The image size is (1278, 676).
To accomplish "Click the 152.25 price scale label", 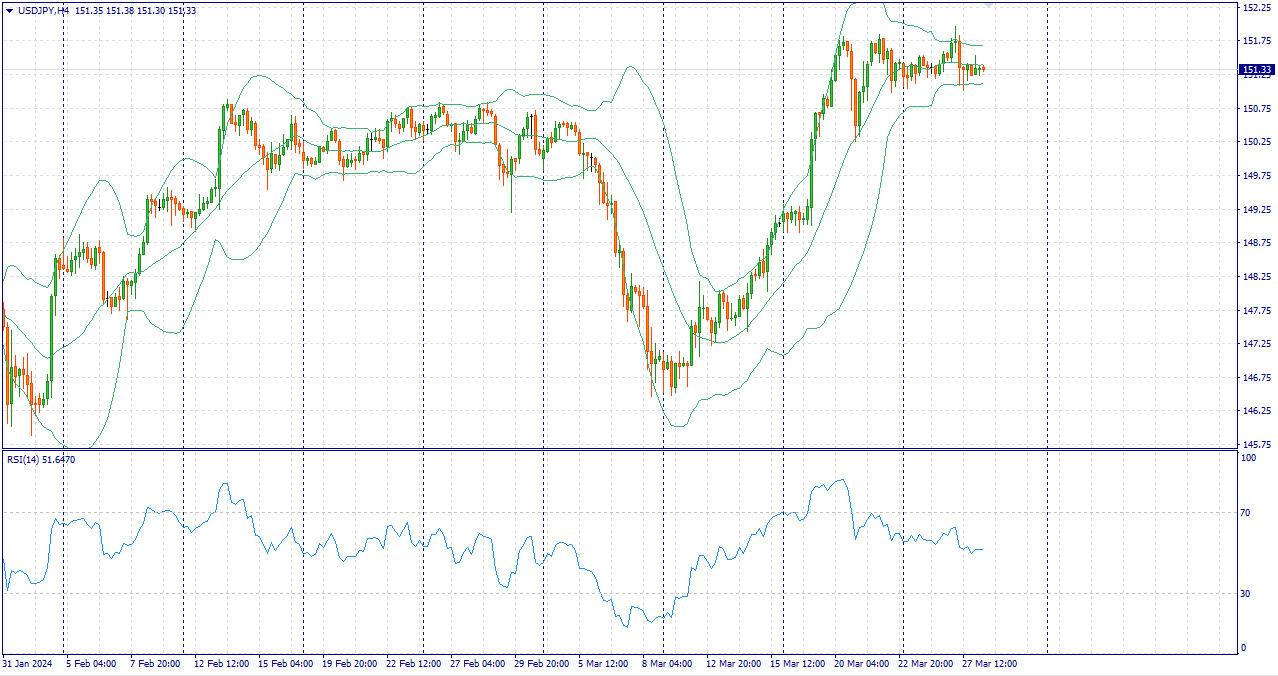I will [x=1256, y=8].
